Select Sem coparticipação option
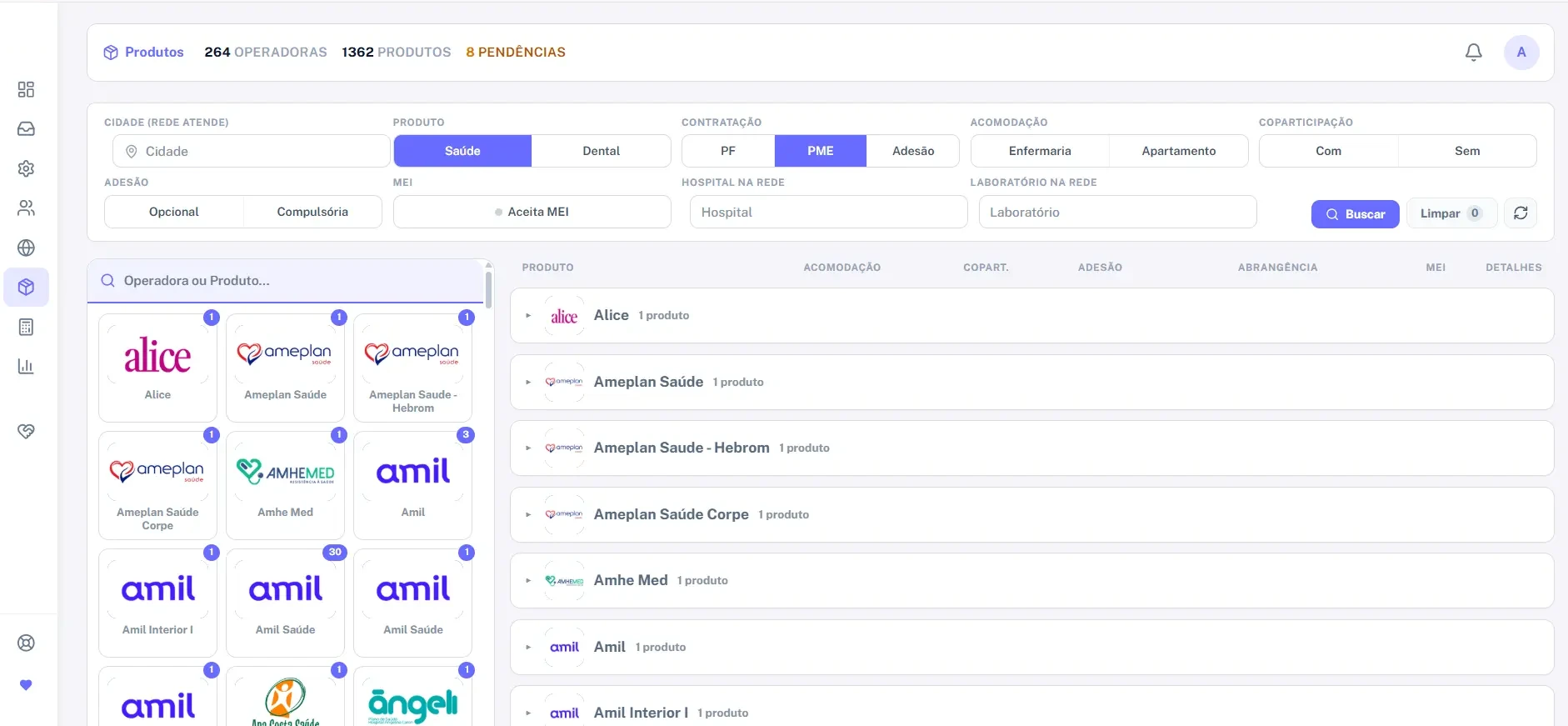 (1467, 151)
